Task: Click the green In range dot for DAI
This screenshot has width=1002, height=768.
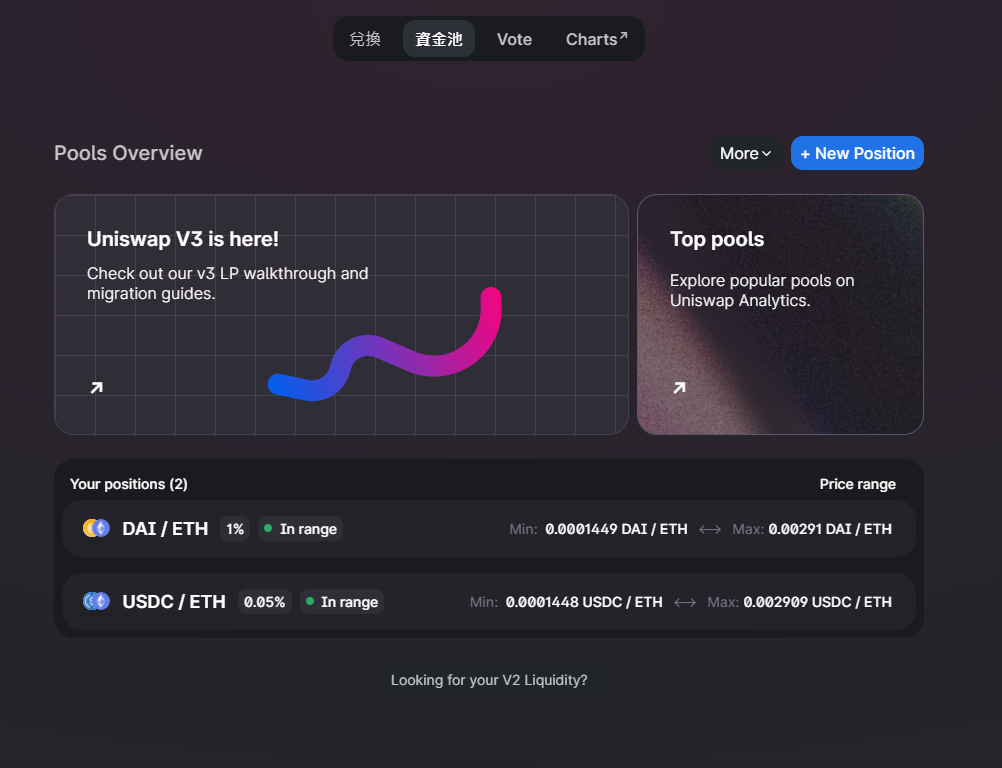Action: pos(268,528)
